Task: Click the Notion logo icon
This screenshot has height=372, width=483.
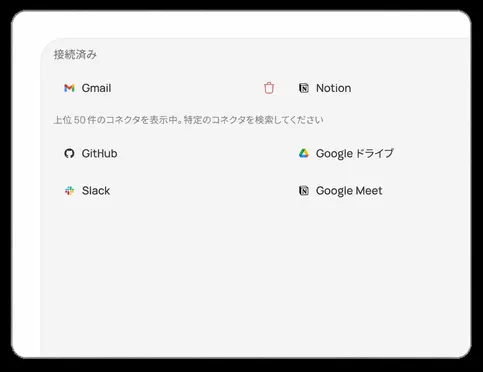Action: click(x=304, y=88)
